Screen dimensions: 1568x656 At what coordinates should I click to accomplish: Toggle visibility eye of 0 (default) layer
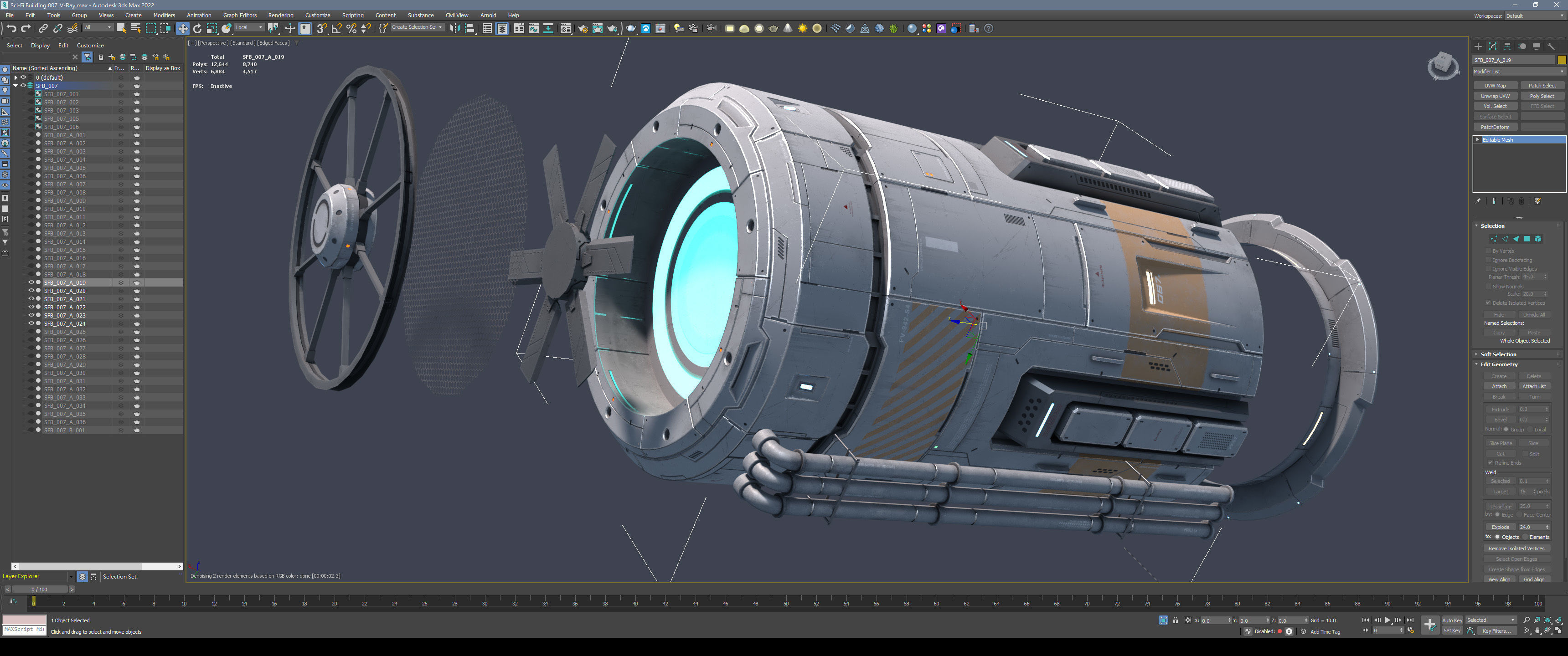coord(23,77)
